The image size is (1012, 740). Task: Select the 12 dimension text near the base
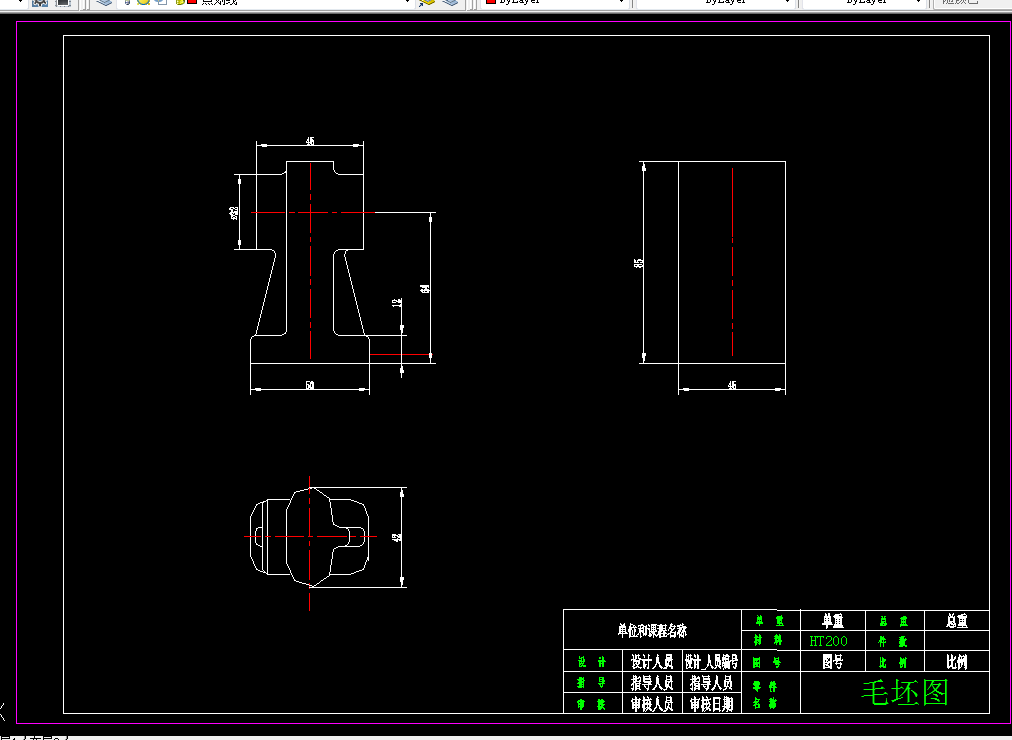(x=396, y=302)
